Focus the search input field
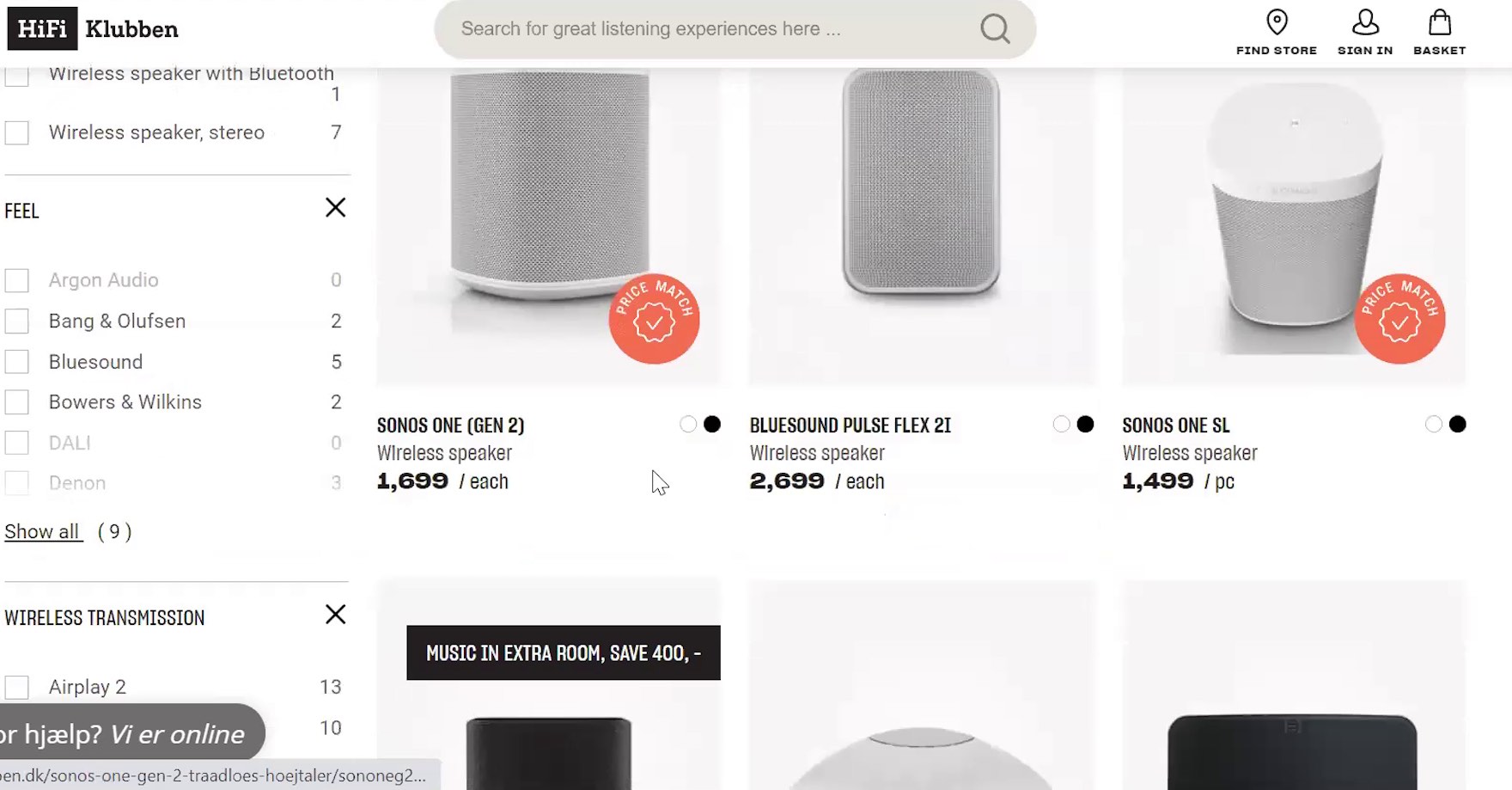Viewport: 1512px width, 790px height. click(704, 29)
